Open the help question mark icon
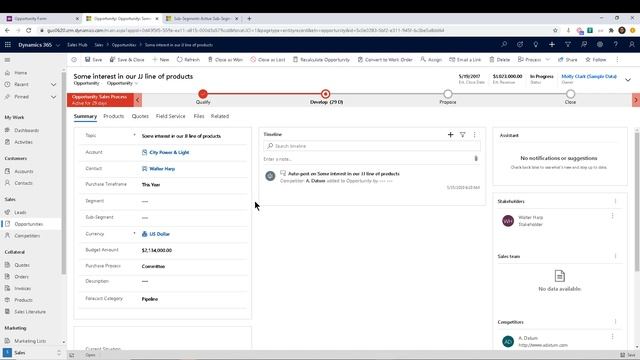This screenshot has width=640, height=360. (x=616, y=44)
